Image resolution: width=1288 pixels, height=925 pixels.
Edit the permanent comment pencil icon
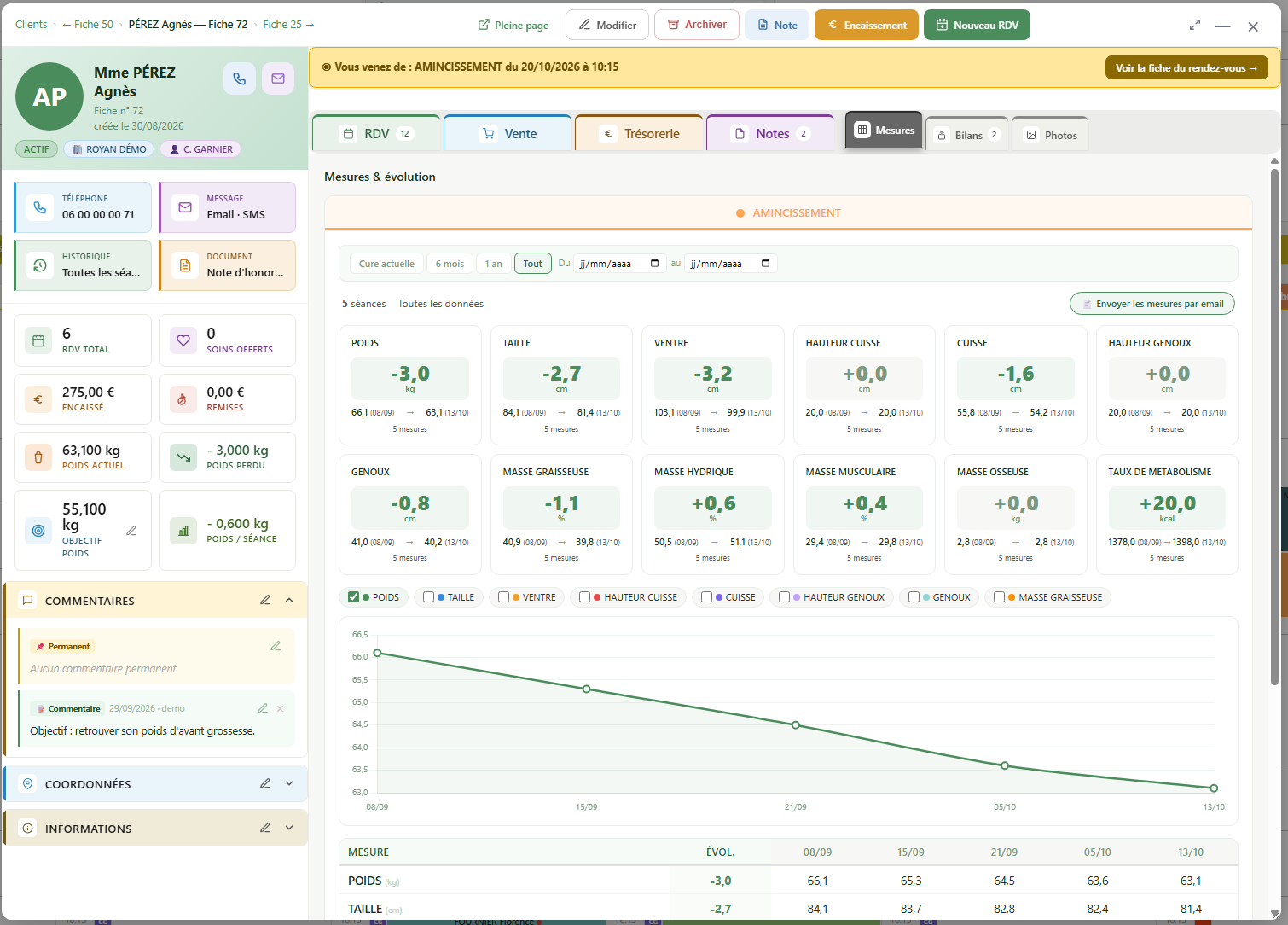point(276,646)
